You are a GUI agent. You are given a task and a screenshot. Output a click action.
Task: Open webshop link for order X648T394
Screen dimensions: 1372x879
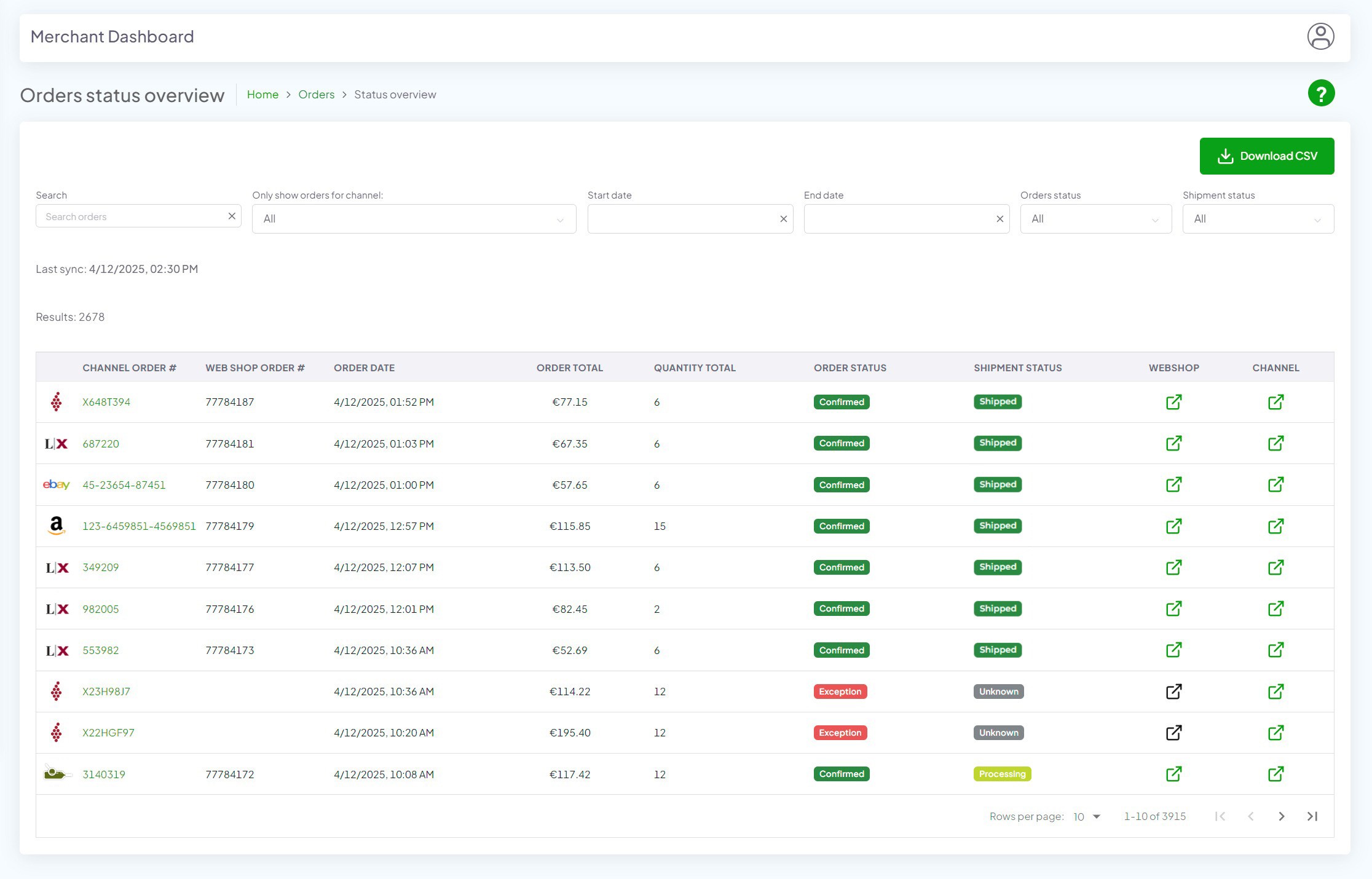tap(1173, 402)
